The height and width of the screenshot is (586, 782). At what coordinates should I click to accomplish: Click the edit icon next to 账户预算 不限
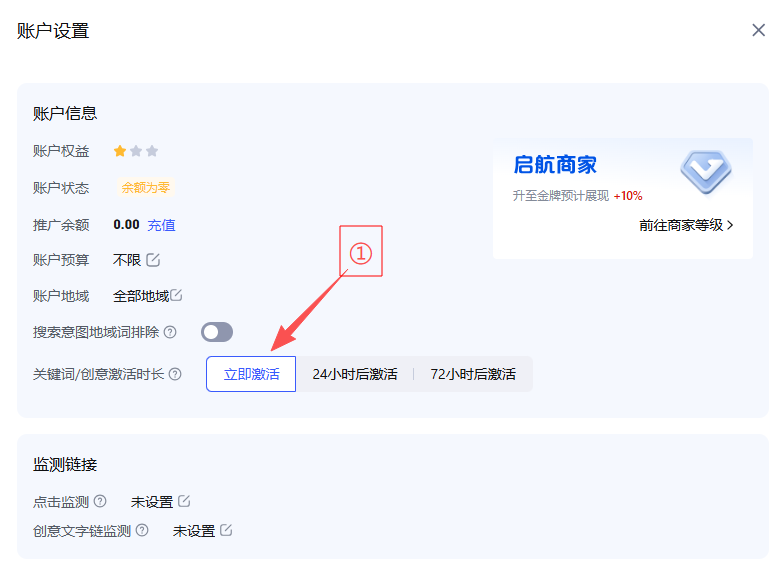pyautogui.click(x=153, y=260)
